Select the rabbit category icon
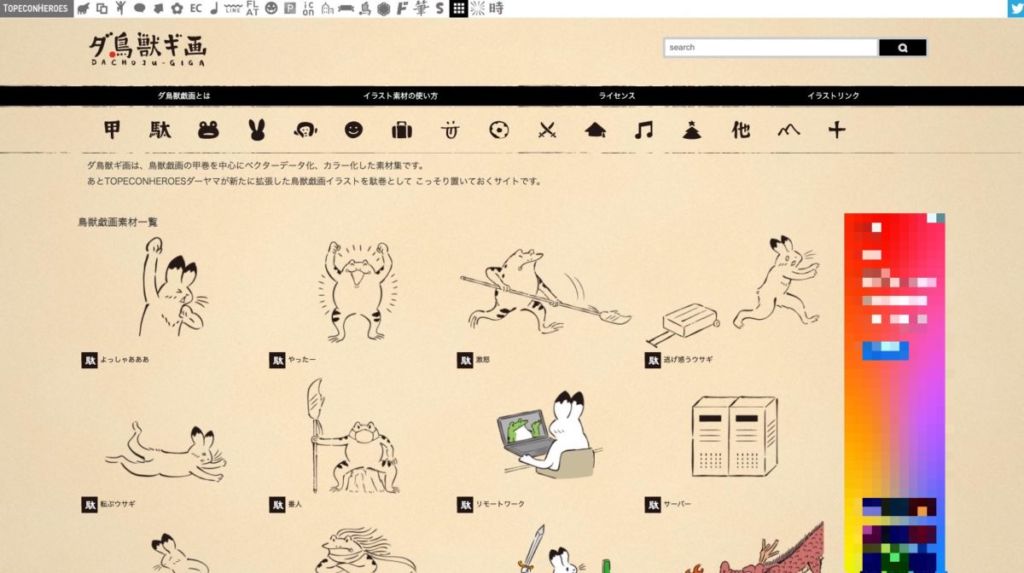Image resolution: width=1024 pixels, height=573 pixels. (257, 130)
